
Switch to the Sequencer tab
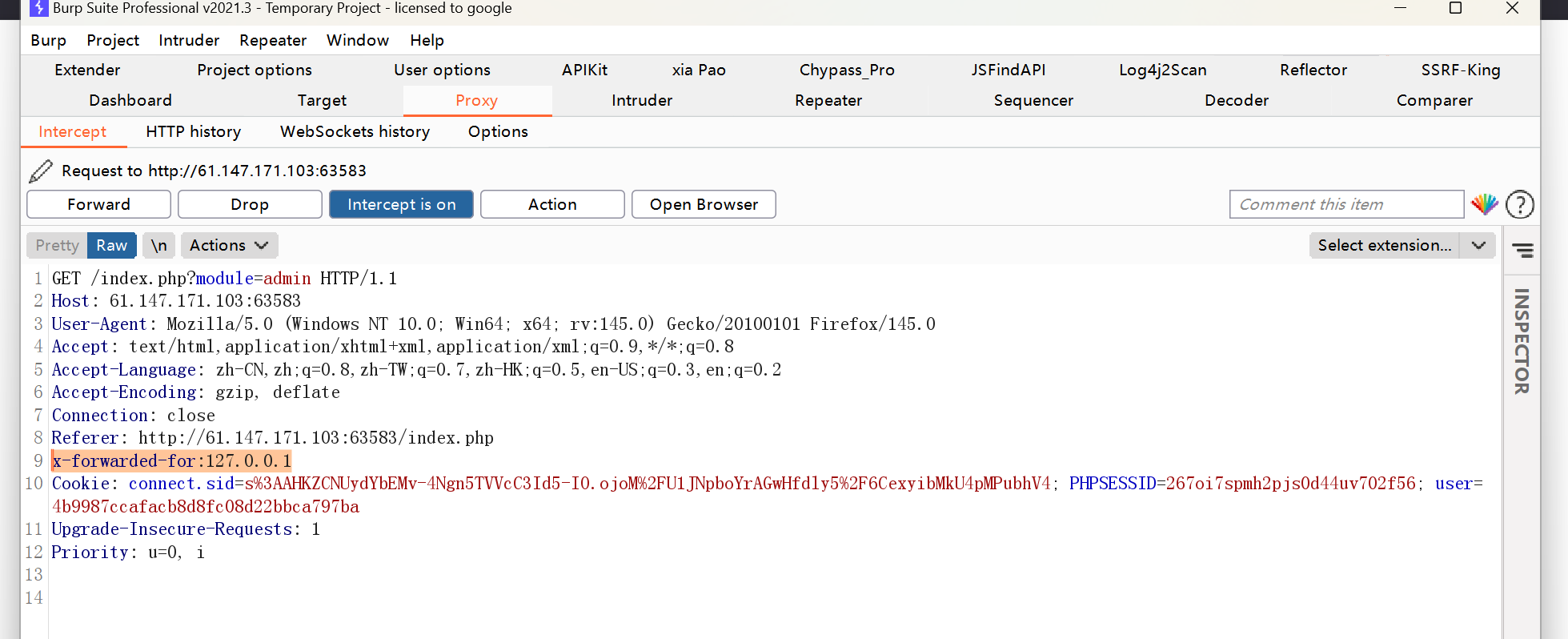click(x=1033, y=100)
